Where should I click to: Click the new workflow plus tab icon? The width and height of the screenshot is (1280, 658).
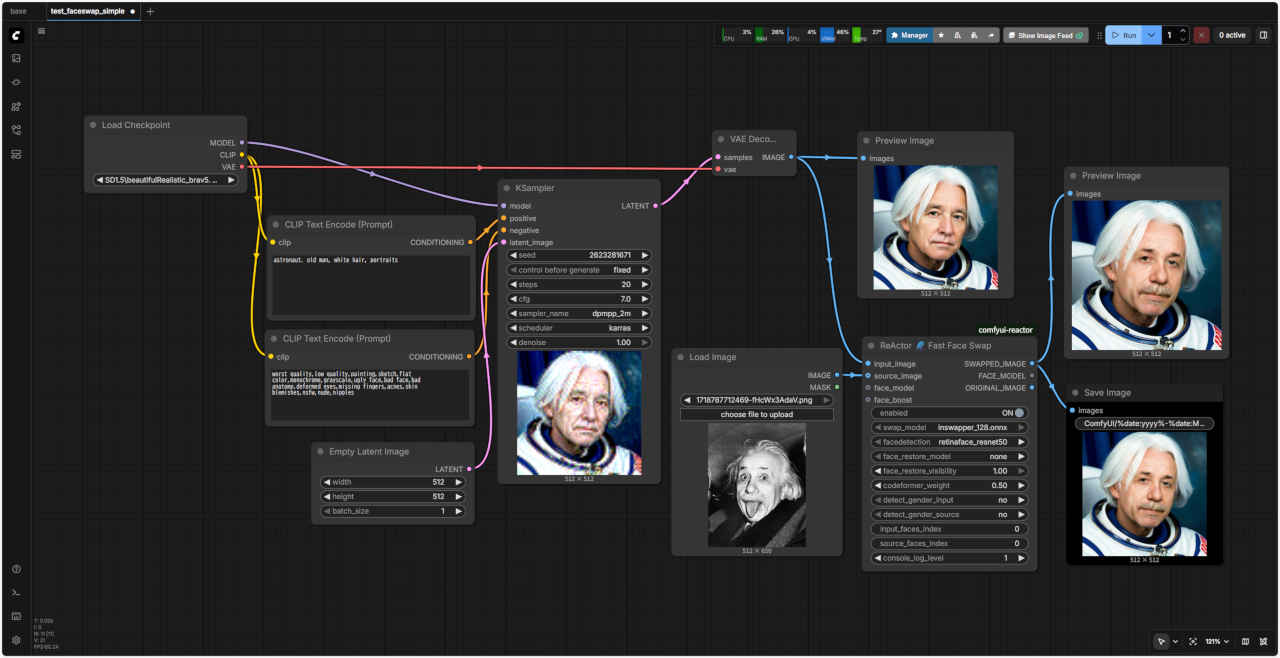click(x=150, y=12)
